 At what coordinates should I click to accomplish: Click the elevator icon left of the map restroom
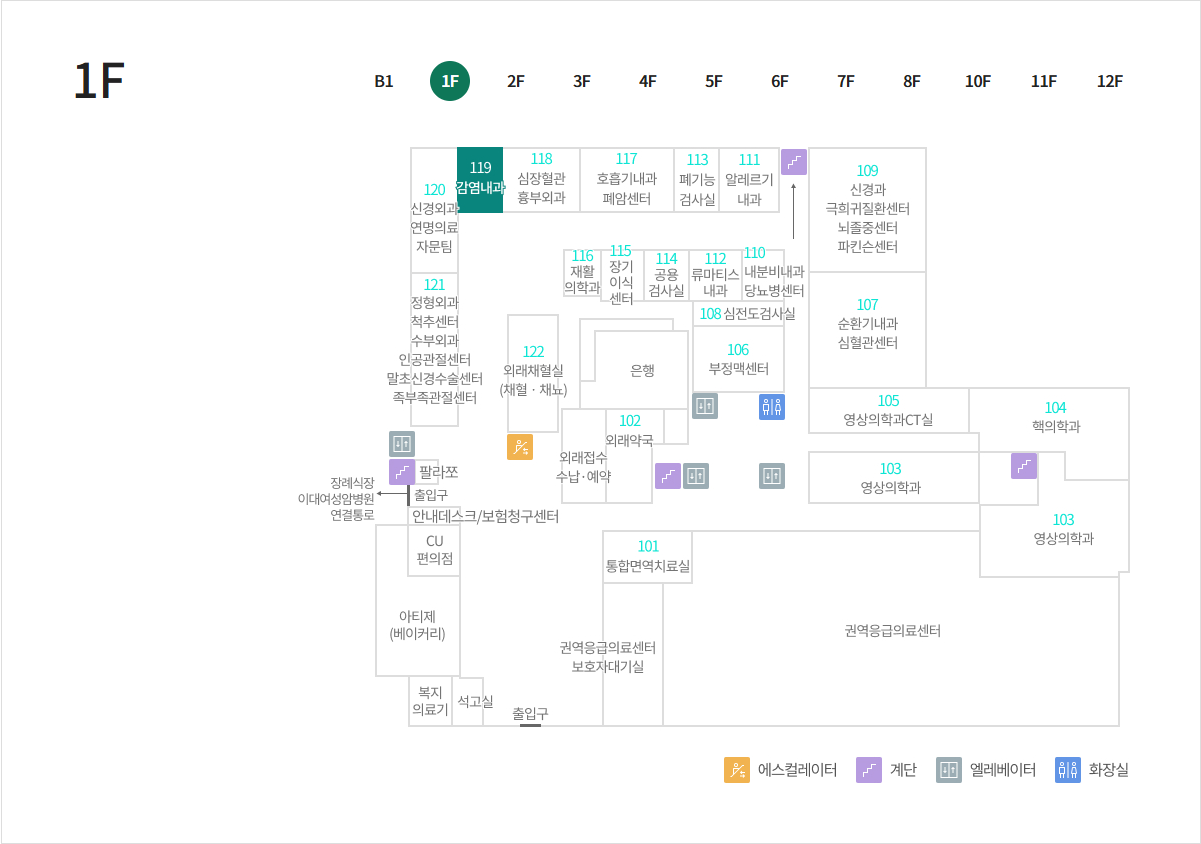tap(705, 406)
